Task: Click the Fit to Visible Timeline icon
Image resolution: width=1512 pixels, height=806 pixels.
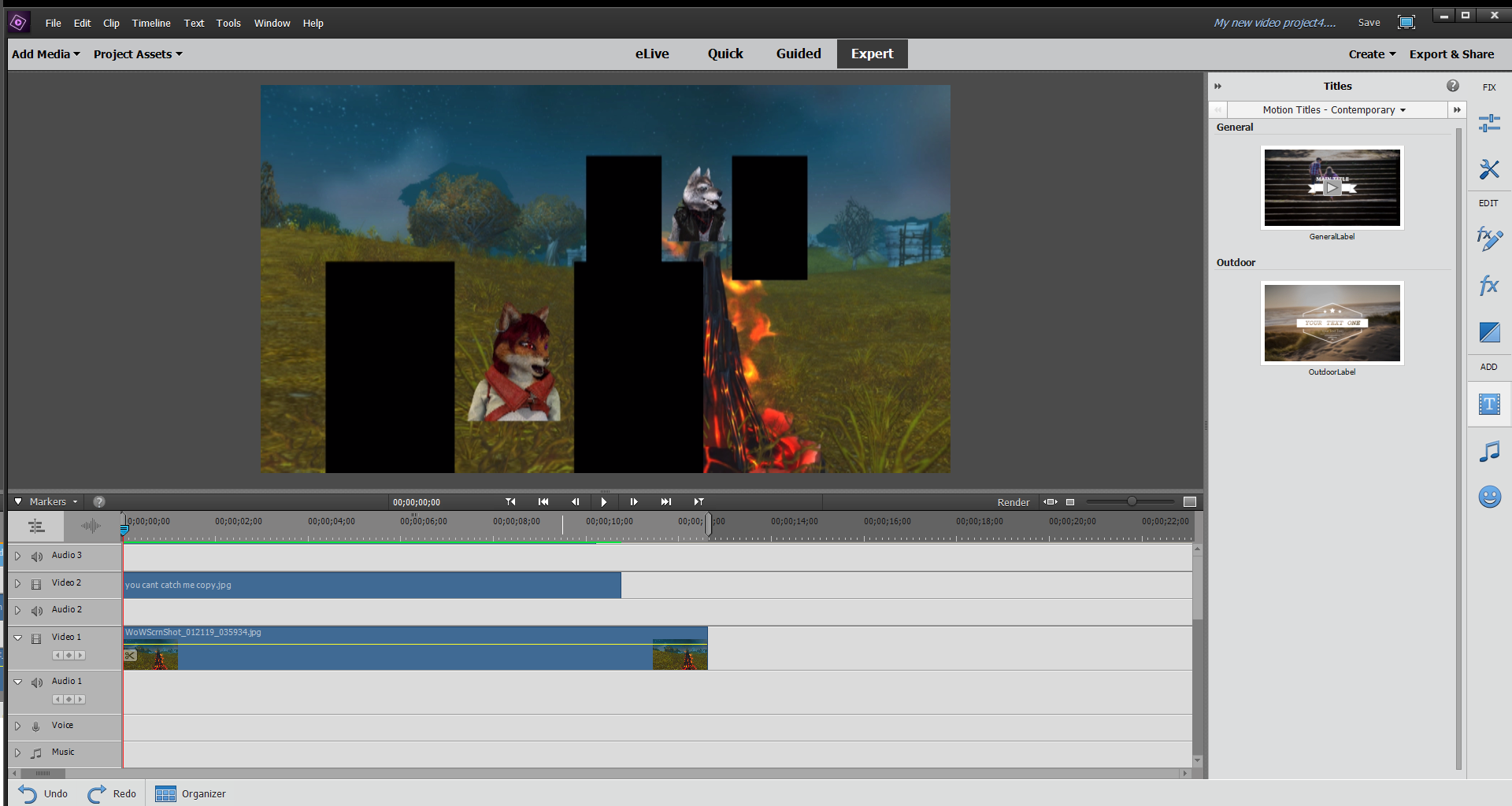Action: coord(1050,501)
